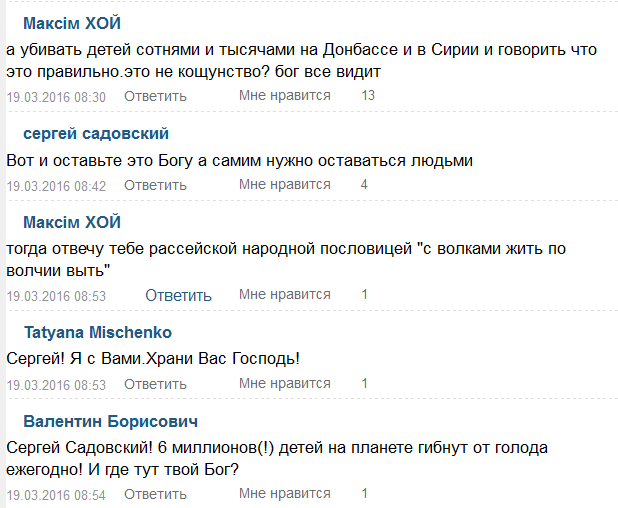Screen dimensions: 618x508
Task: Click Ответить on the 08:53 Максім ХОЙ comment
Action: click(178, 295)
